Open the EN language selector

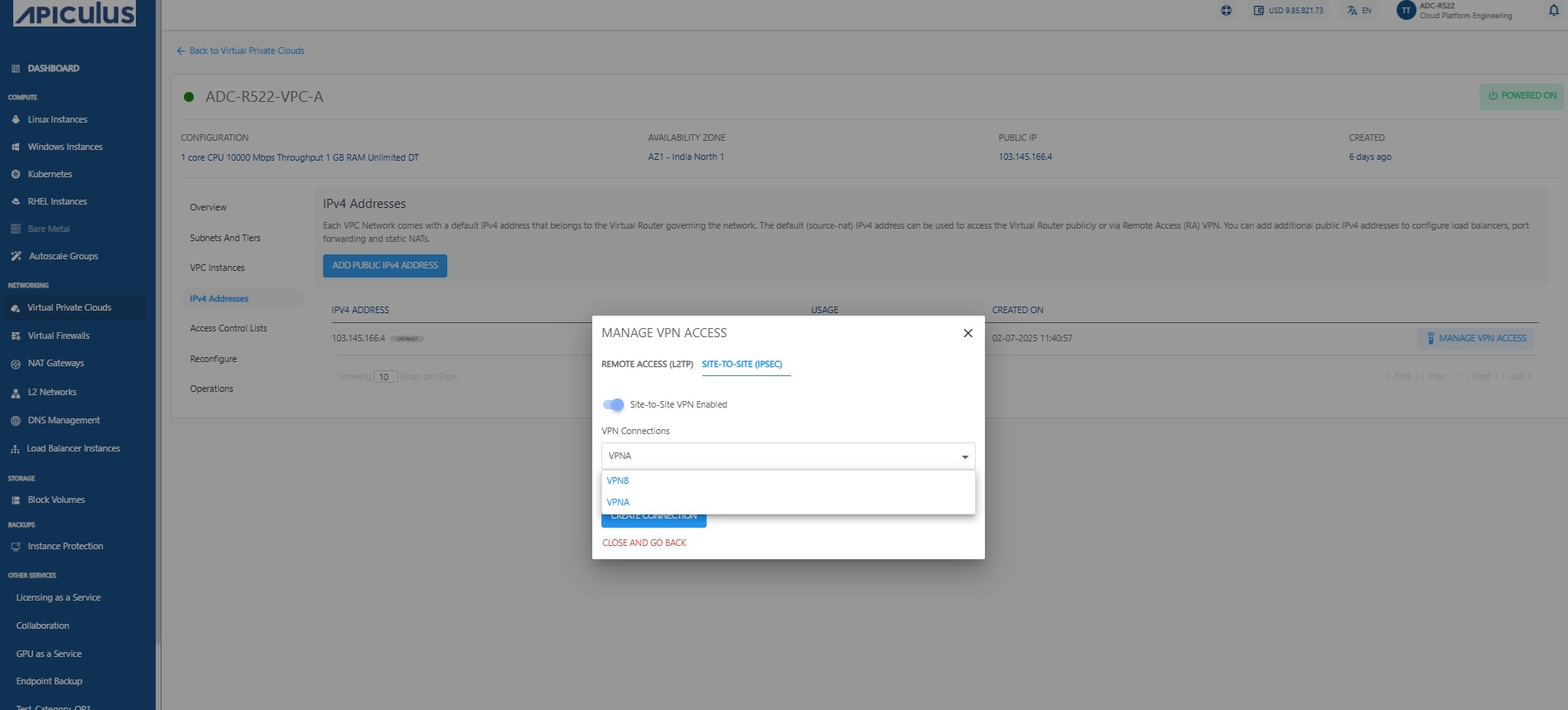pyautogui.click(x=1359, y=11)
